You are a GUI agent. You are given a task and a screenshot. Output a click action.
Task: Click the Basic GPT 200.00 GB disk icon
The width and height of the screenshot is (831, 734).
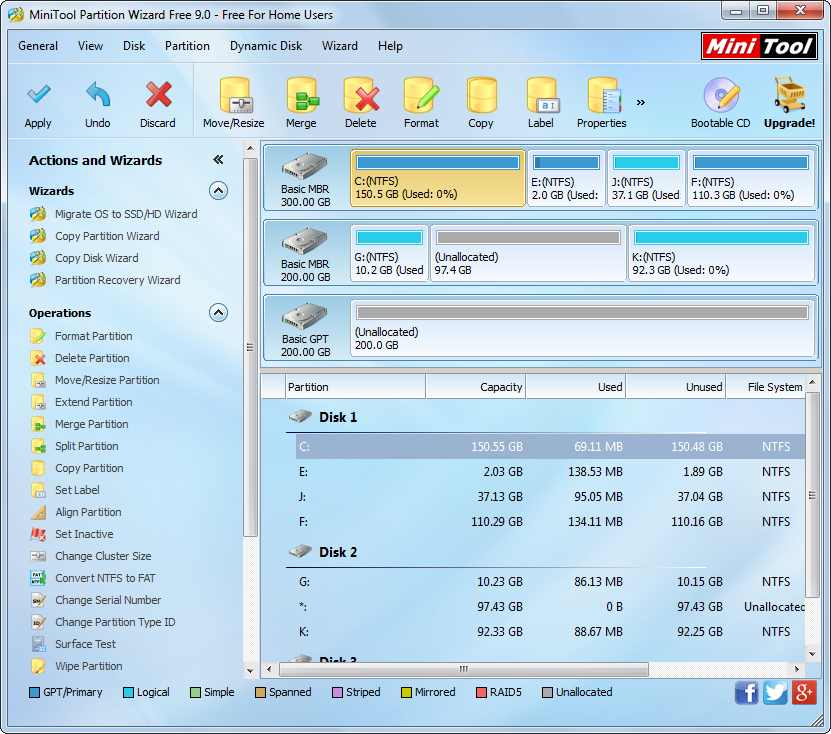305,316
